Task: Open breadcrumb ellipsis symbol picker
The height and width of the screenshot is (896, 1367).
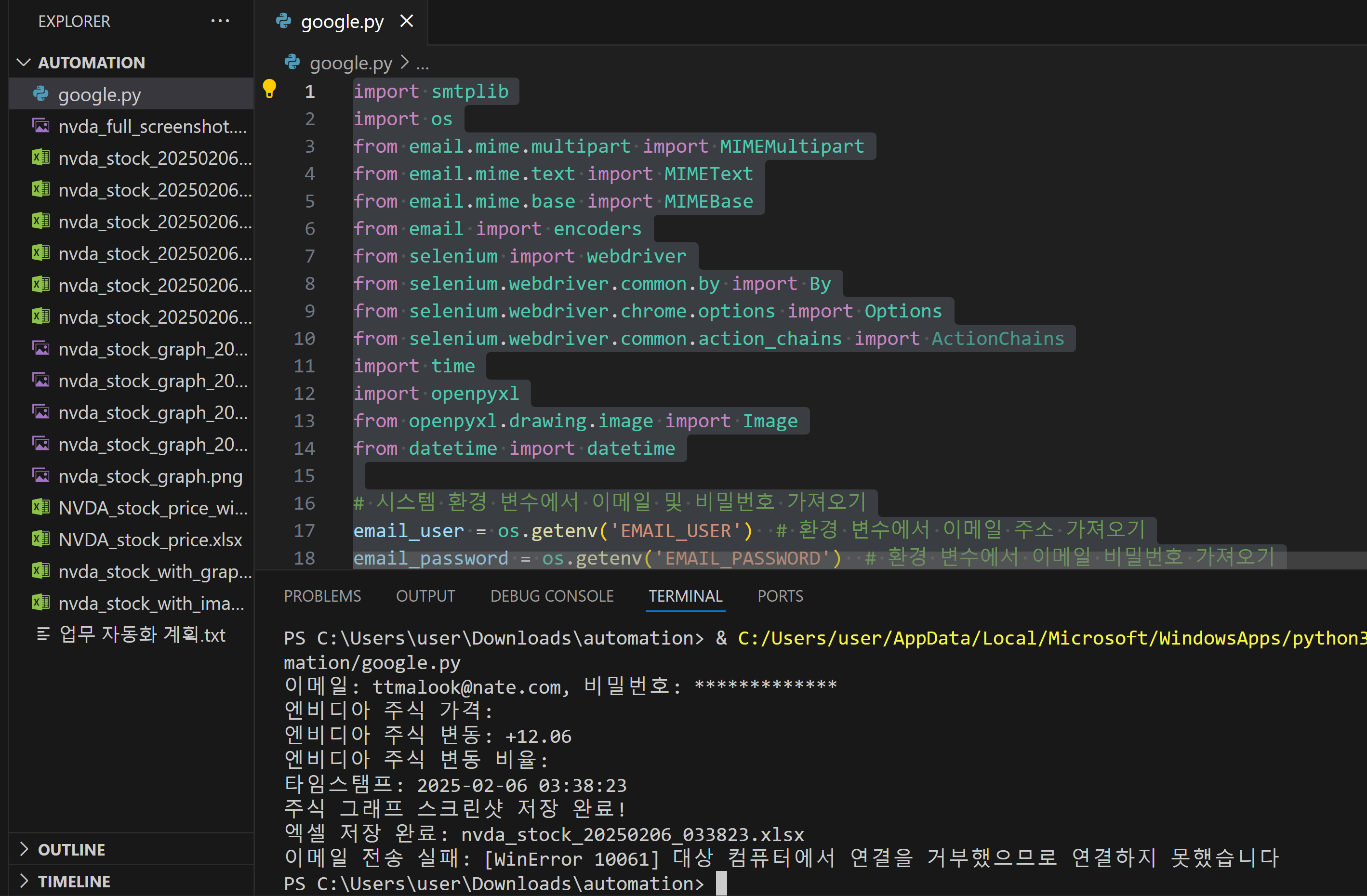Action: click(423, 64)
